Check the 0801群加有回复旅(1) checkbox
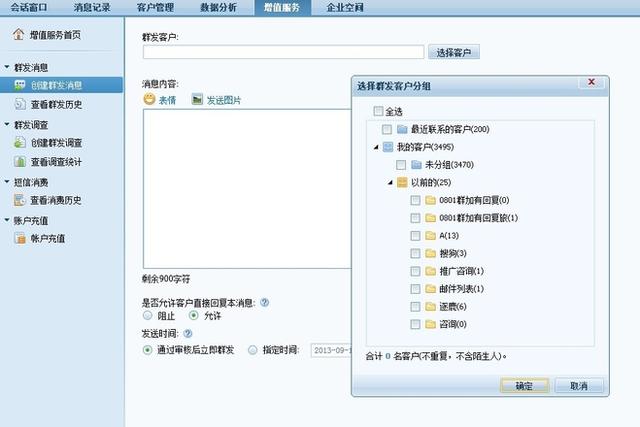640x427 pixels. pos(415,218)
